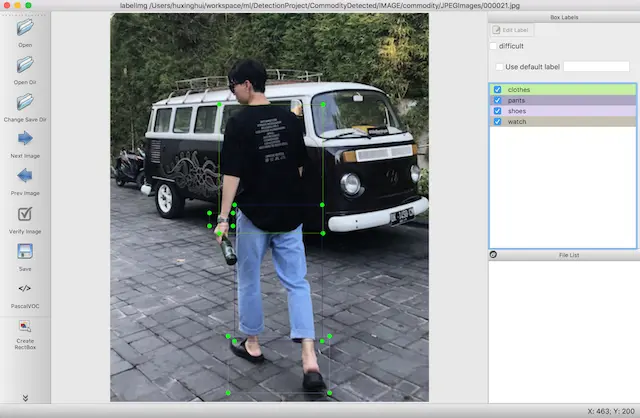Close the labelImg window
Image resolution: width=640 pixels, height=418 pixels.
click(x=7, y=5)
